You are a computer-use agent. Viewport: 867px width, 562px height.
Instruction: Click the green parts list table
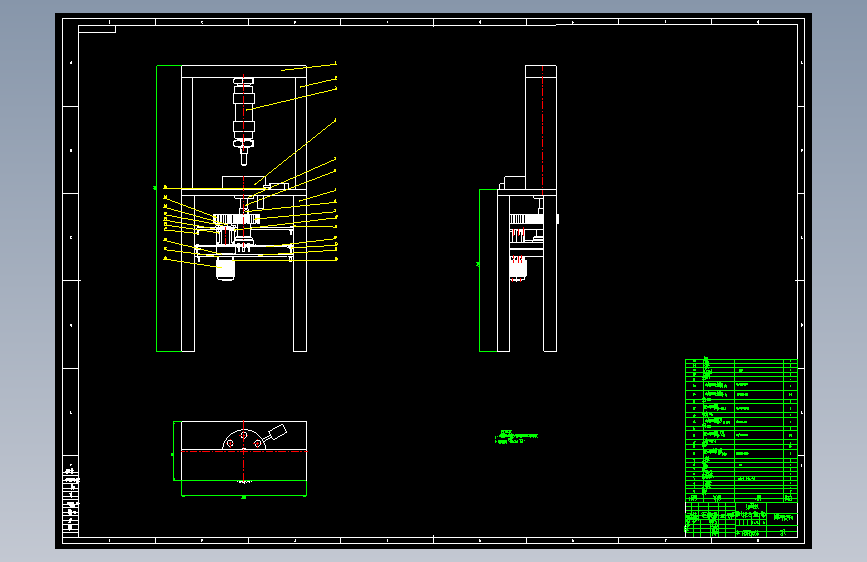pyautogui.click(x=741, y=430)
